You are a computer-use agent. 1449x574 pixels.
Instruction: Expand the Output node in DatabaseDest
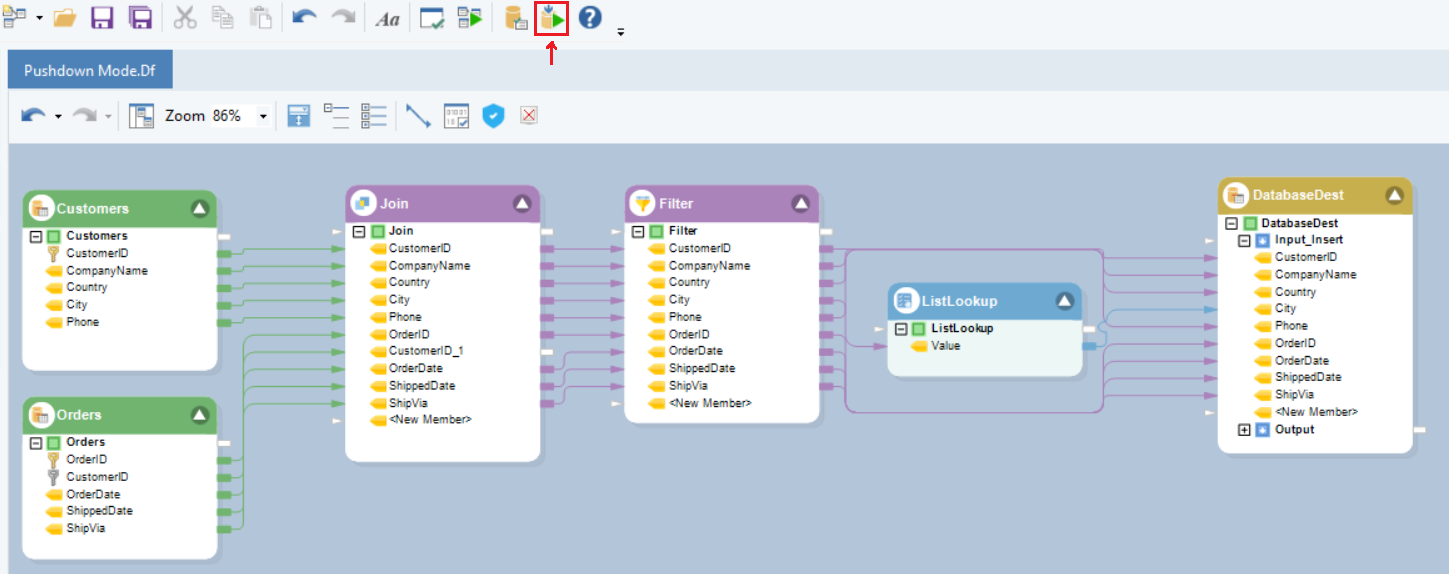1244,430
